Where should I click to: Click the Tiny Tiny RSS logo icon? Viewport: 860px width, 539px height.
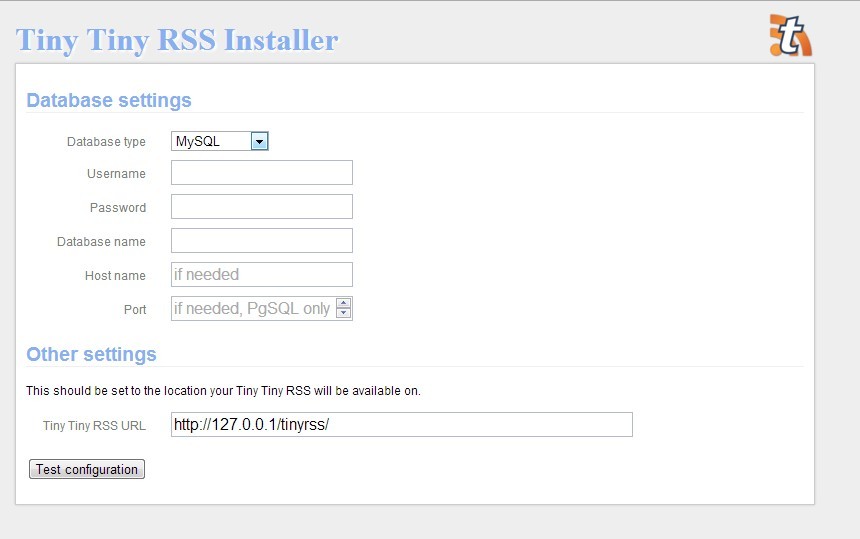[x=790, y=36]
